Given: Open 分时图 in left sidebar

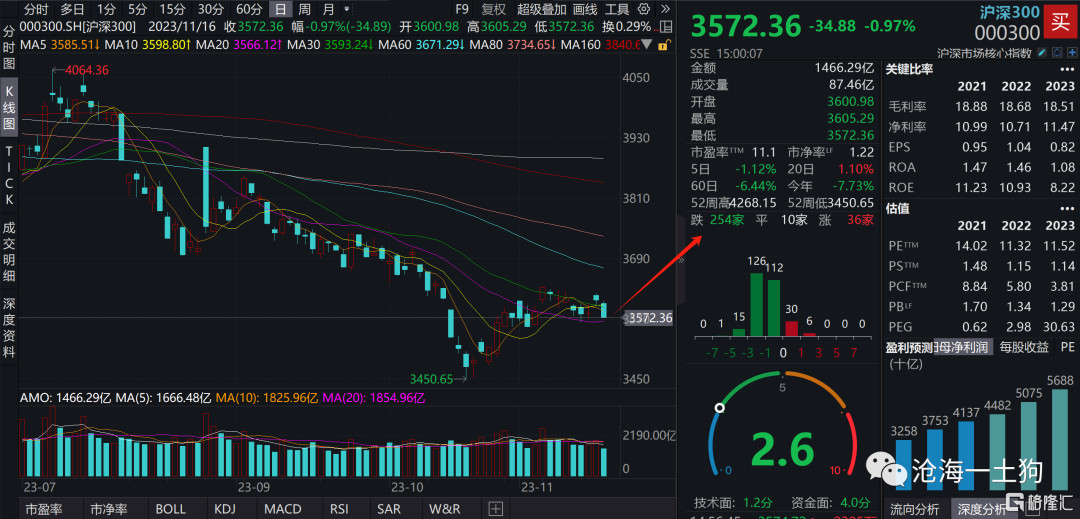Looking at the screenshot, I should [9, 47].
